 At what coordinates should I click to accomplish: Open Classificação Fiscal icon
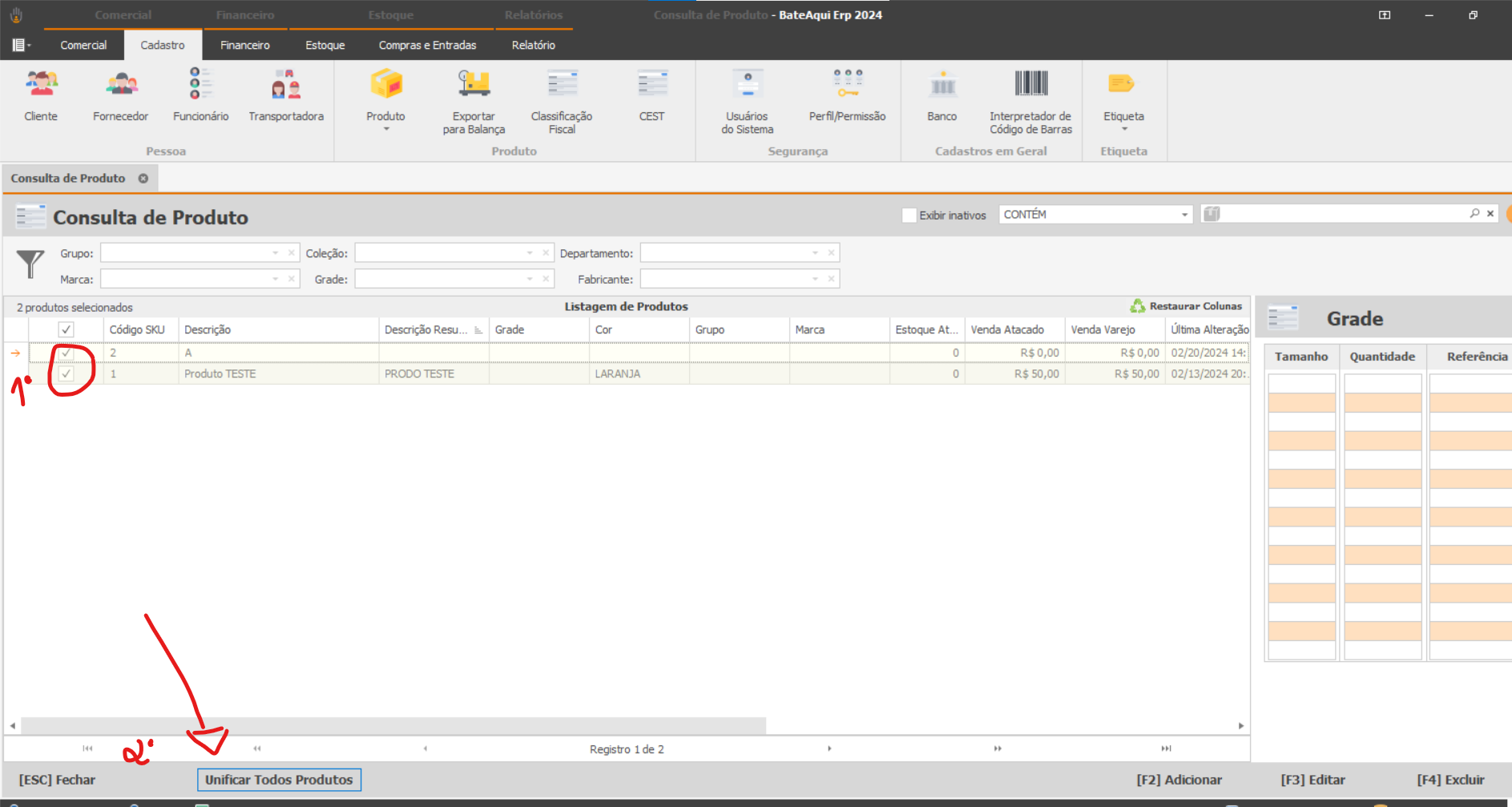pyautogui.click(x=562, y=83)
